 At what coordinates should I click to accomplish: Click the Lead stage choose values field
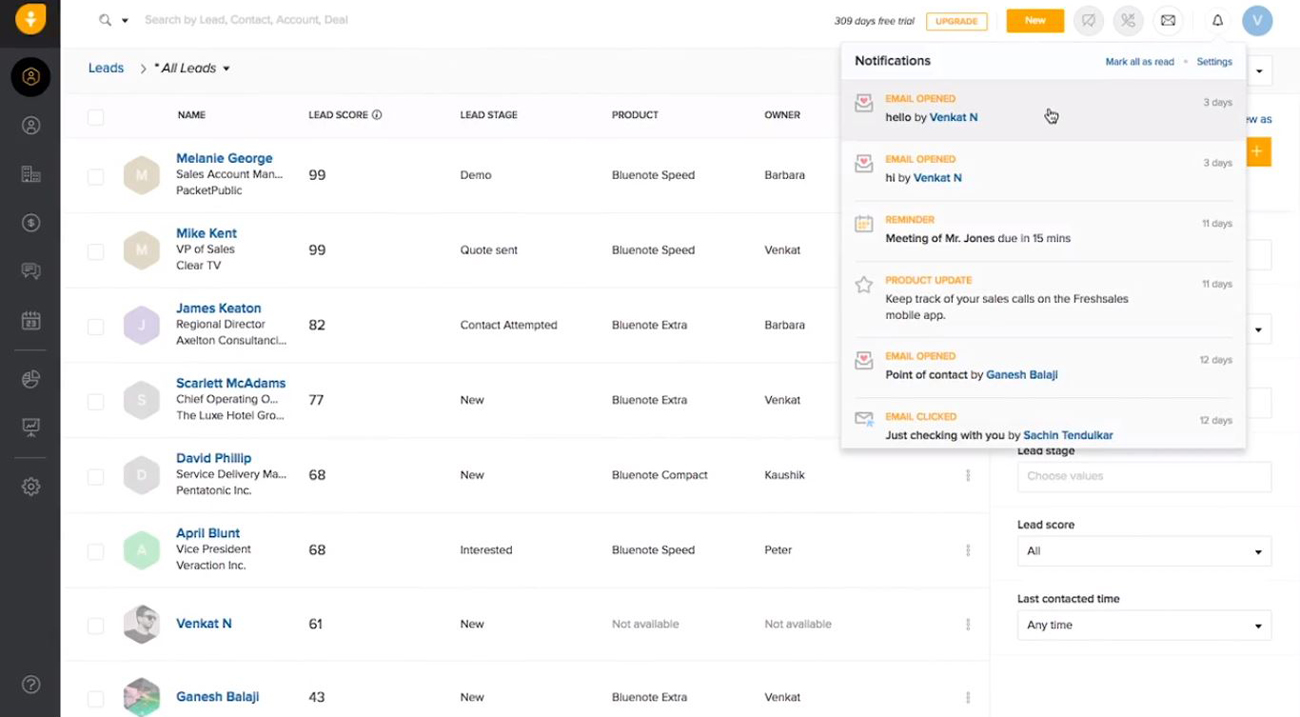(x=1144, y=476)
